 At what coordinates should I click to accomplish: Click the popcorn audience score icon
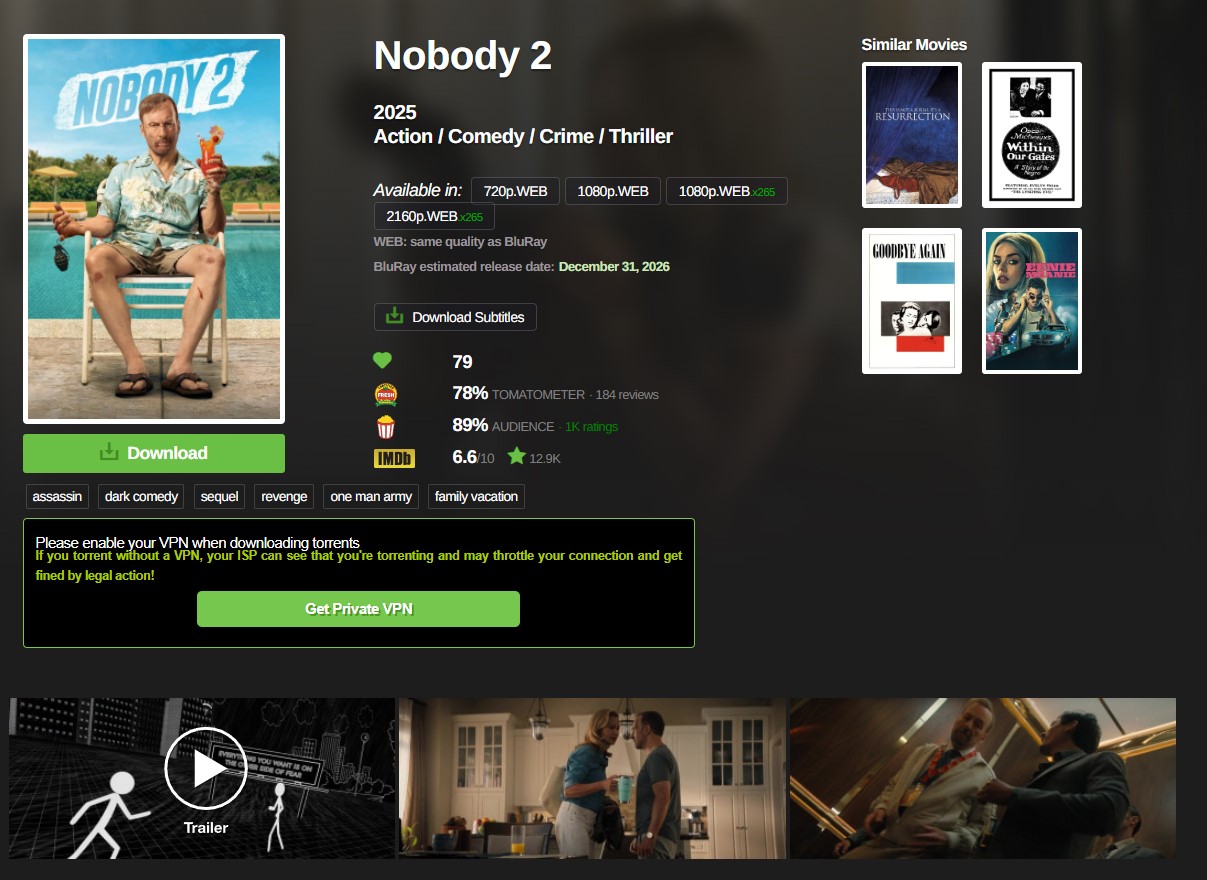tap(386, 427)
